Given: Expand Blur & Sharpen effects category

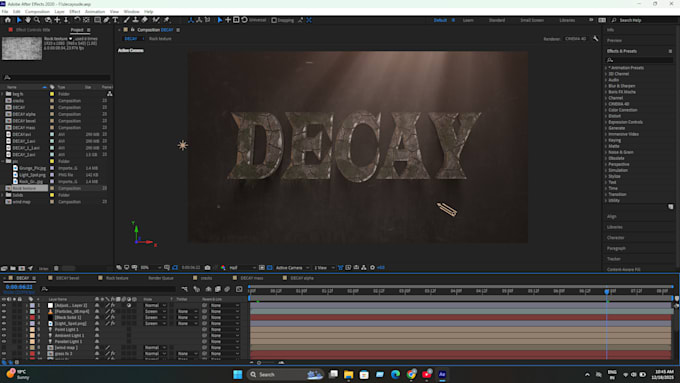Looking at the screenshot, I should click(x=606, y=86).
